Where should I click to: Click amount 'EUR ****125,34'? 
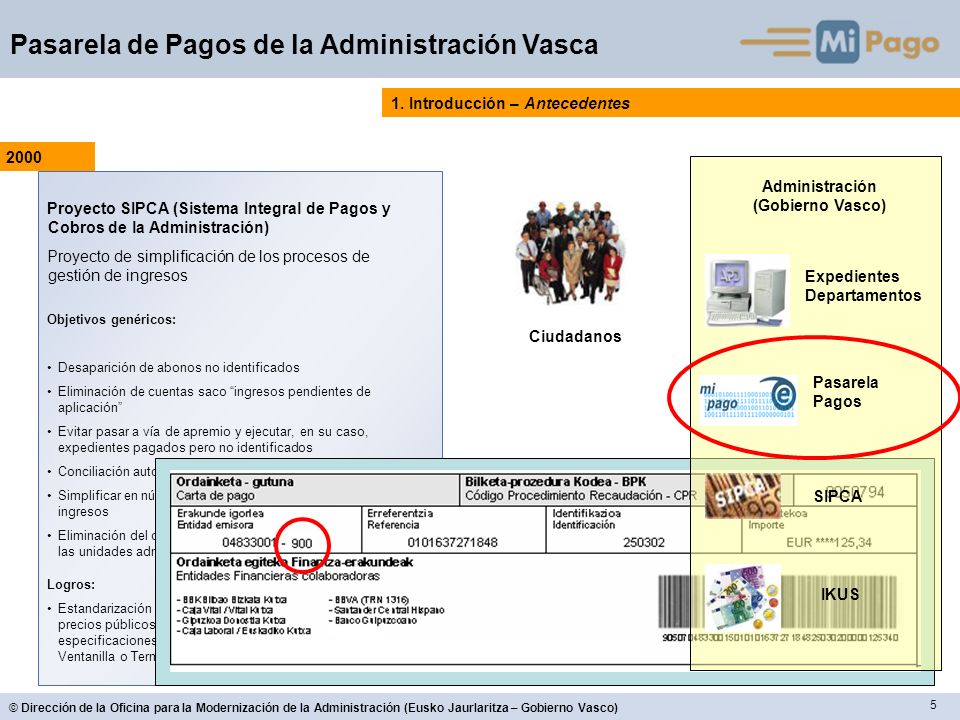point(829,542)
